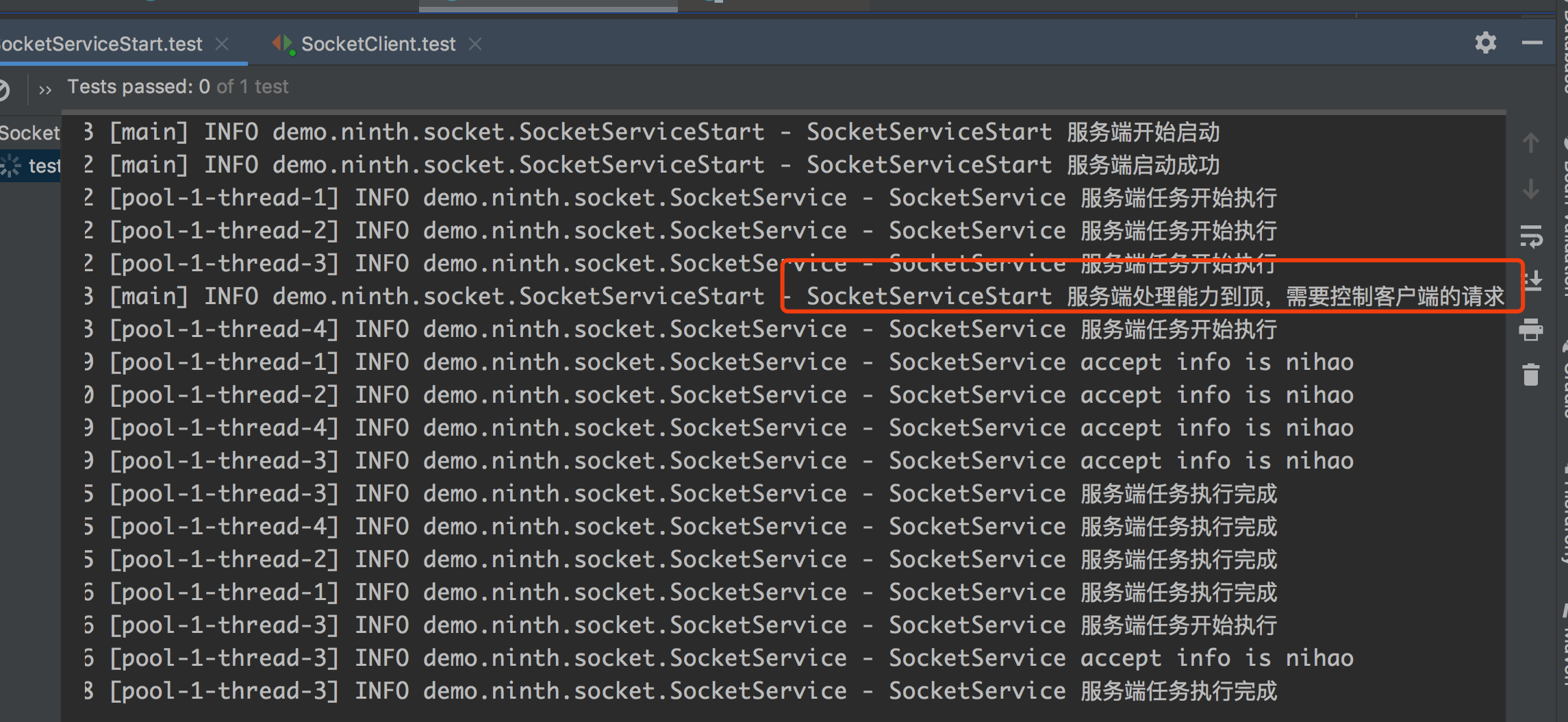Click the SocketClient.test run configuration icon
The width and height of the screenshot is (1568, 722).
[281, 42]
